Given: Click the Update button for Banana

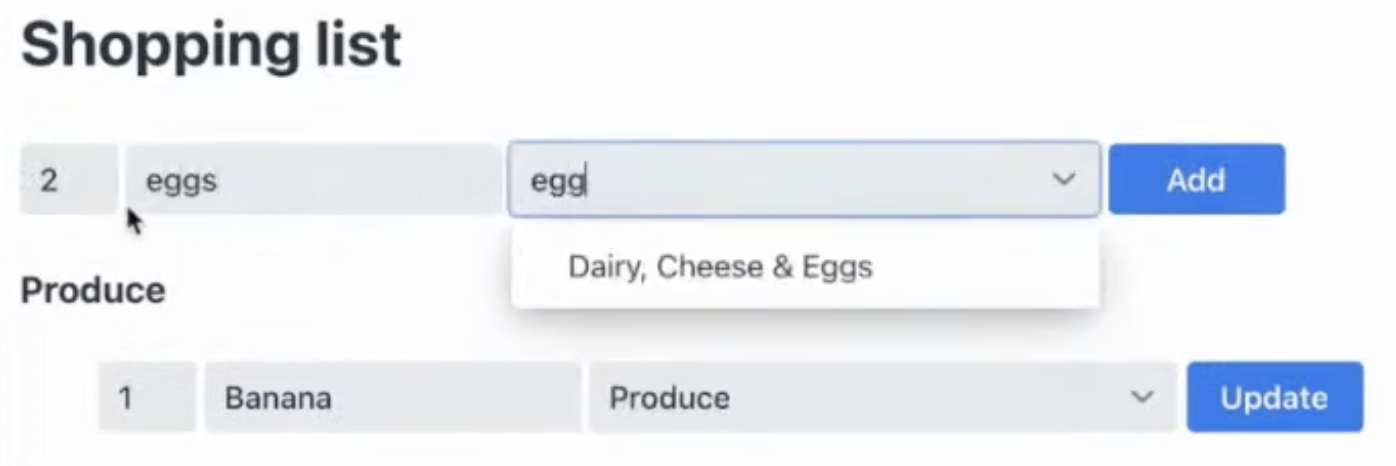Looking at the screenshot, I should click(x=1274, y=398).
